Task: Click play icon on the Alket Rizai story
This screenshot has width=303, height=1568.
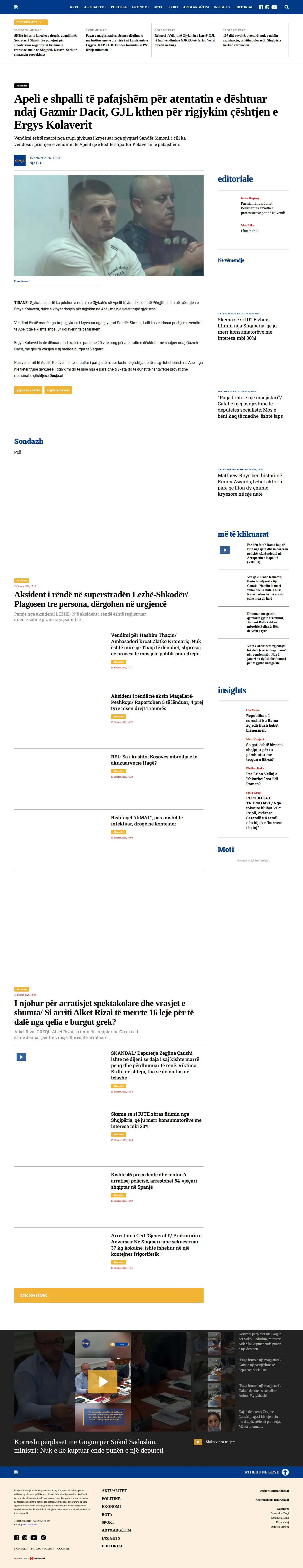Action: [x=21, y=1057]
